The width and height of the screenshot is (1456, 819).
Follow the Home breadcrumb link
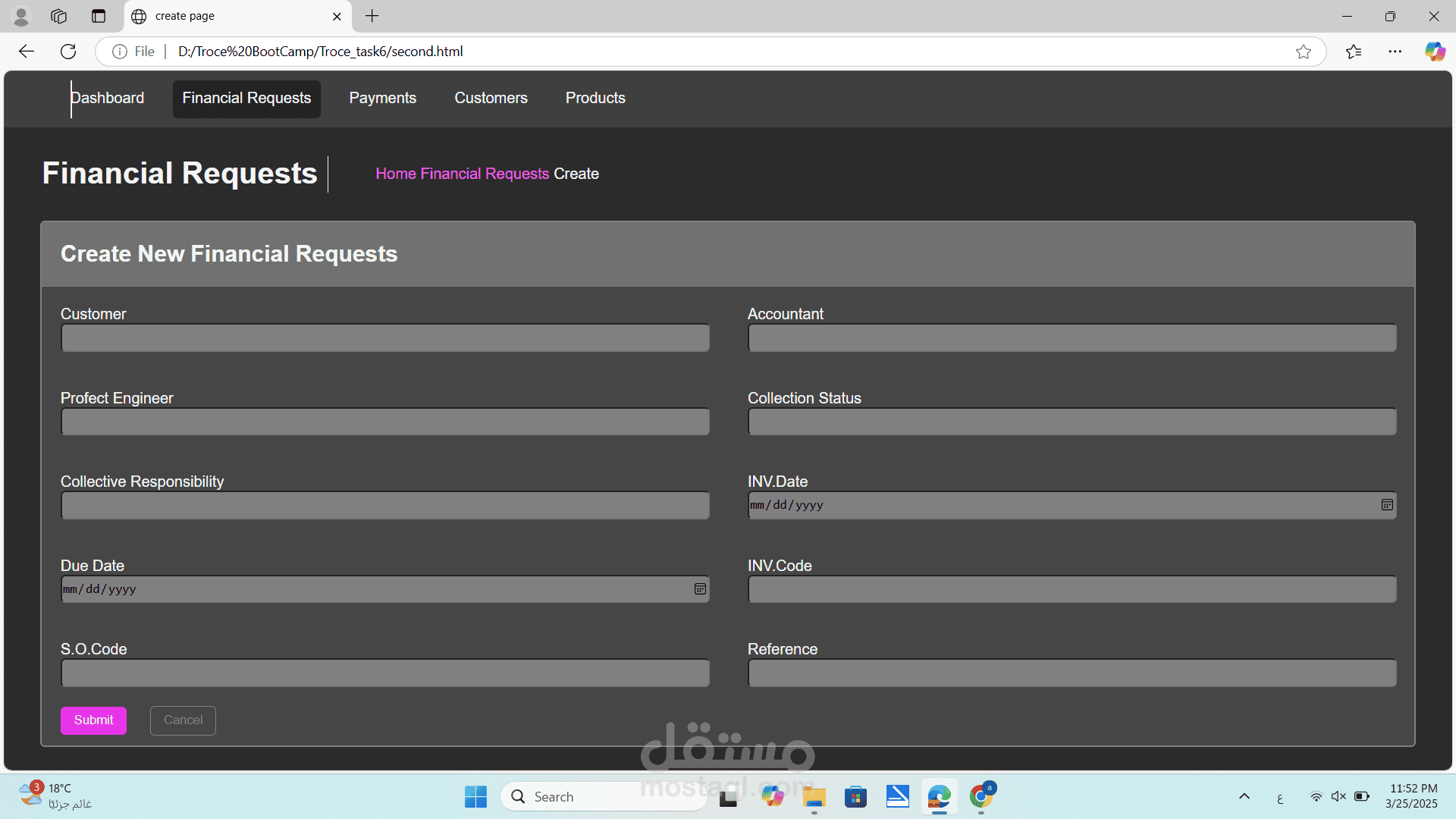(396, 174)
